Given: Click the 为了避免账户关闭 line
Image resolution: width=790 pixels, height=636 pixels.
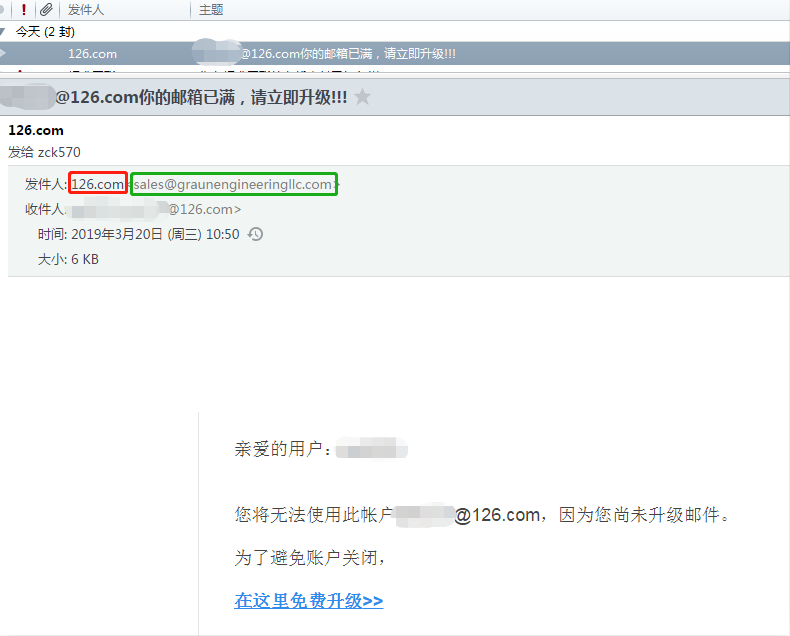Looking at the screenshot, I should click(310, 557).
